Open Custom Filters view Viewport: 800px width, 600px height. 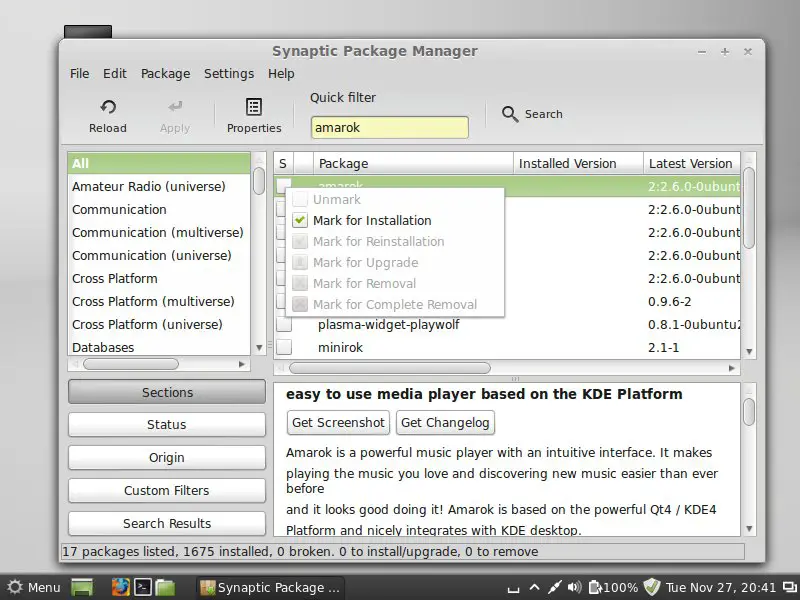point(167,490)
